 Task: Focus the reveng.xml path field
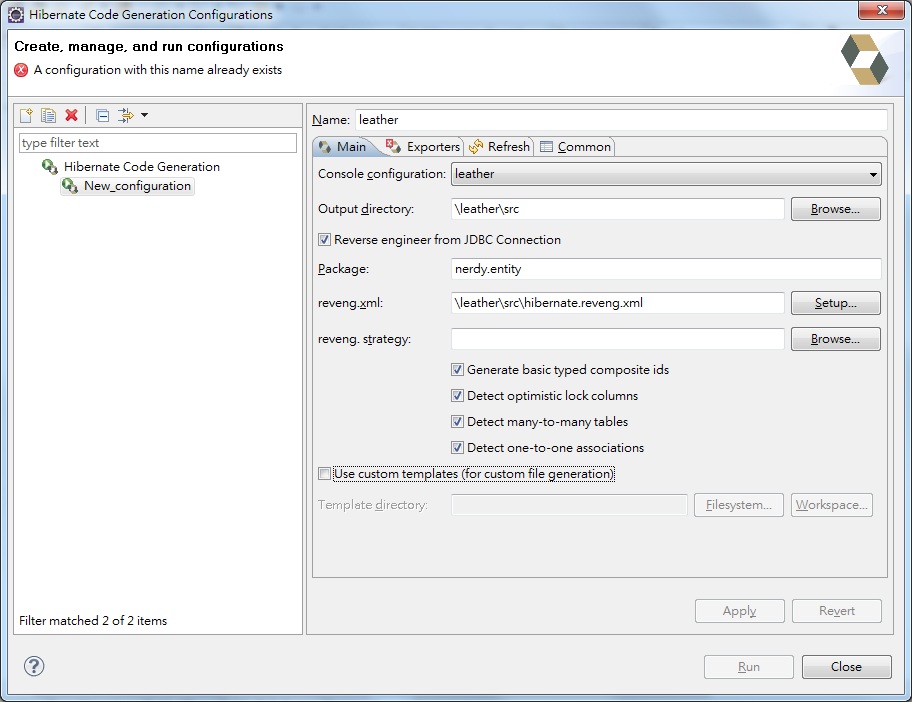click(x=618, y=303)
